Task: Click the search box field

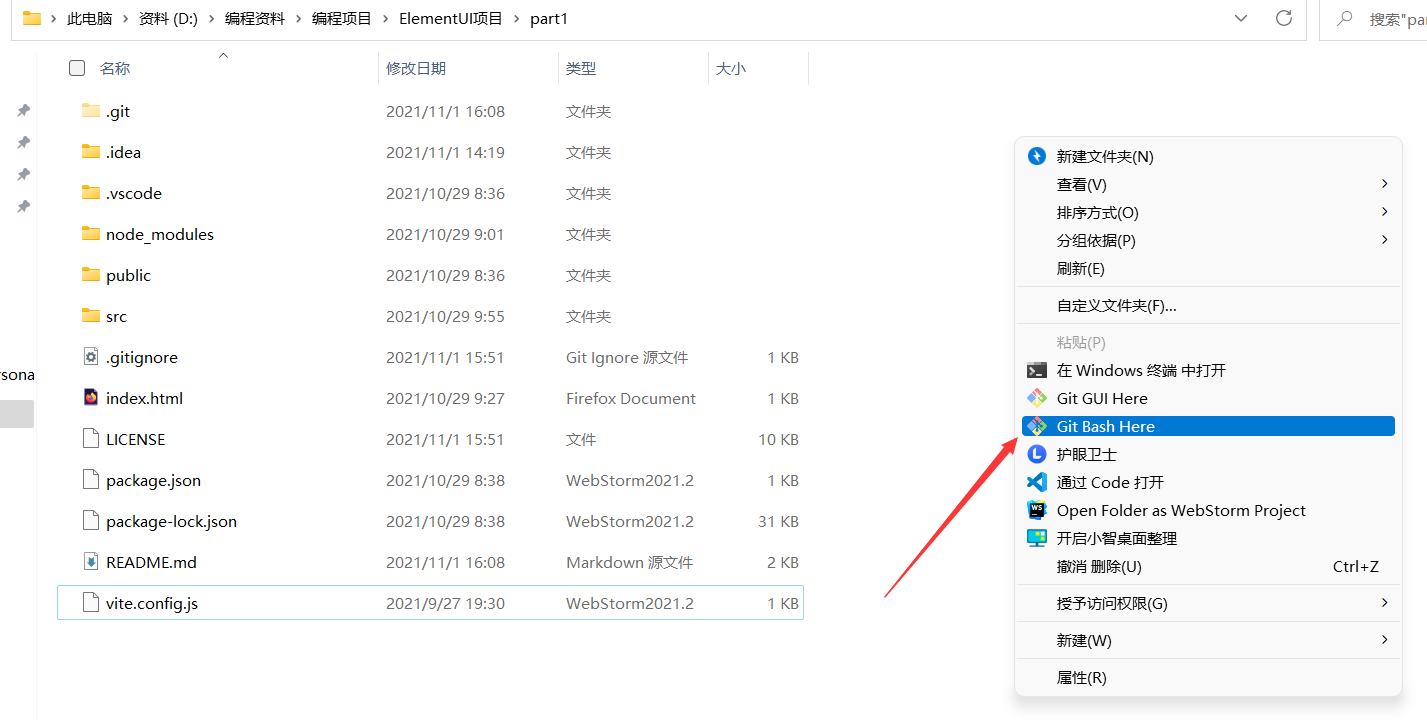Action: [x=1374, y=19]
